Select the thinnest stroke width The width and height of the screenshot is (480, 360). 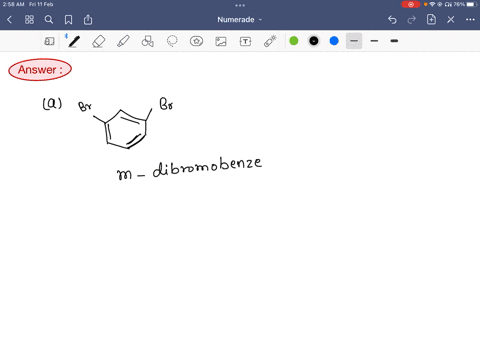[x=354, y=41]
